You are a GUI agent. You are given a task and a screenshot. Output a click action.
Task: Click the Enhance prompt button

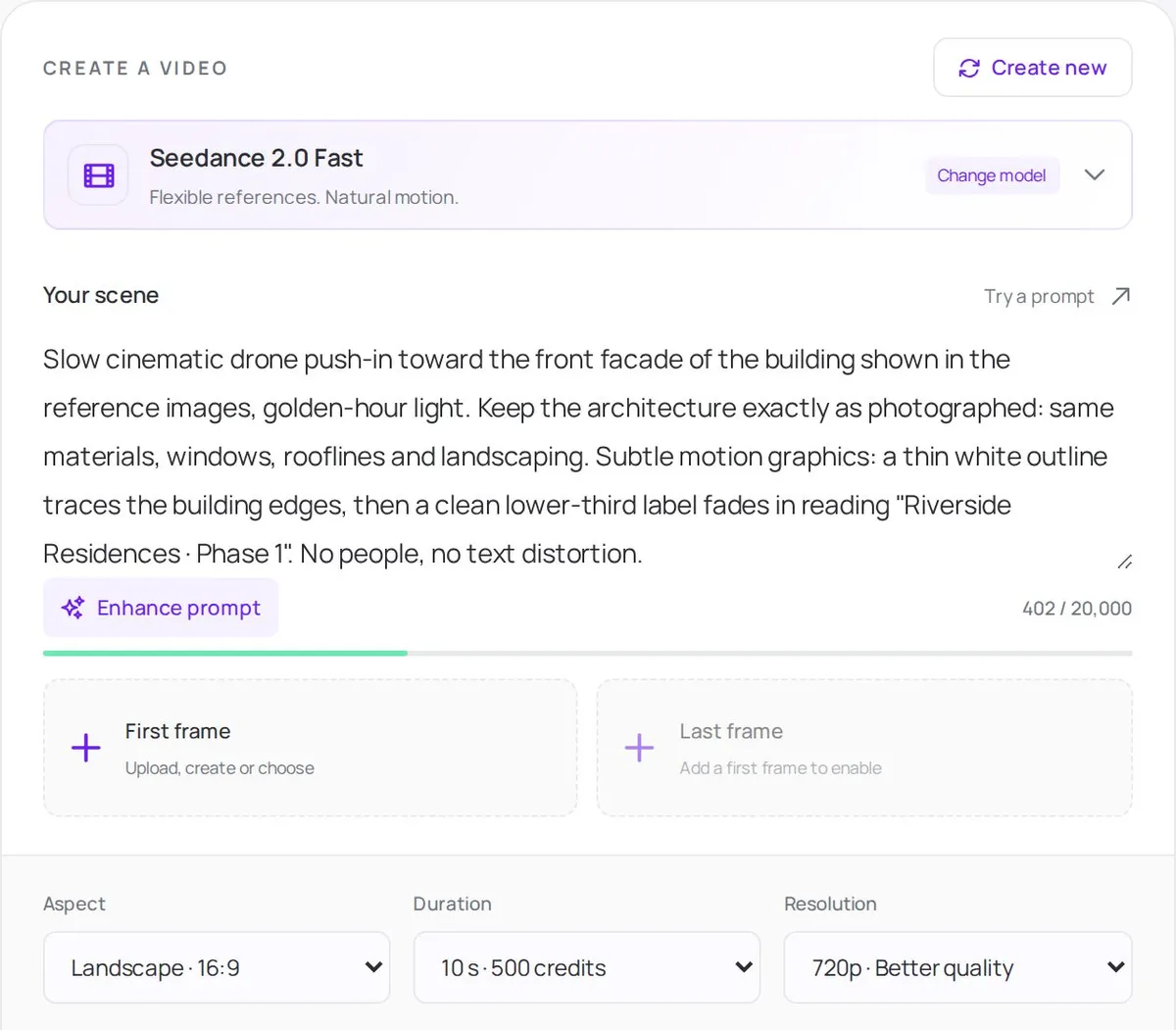(x=161, y=608)
